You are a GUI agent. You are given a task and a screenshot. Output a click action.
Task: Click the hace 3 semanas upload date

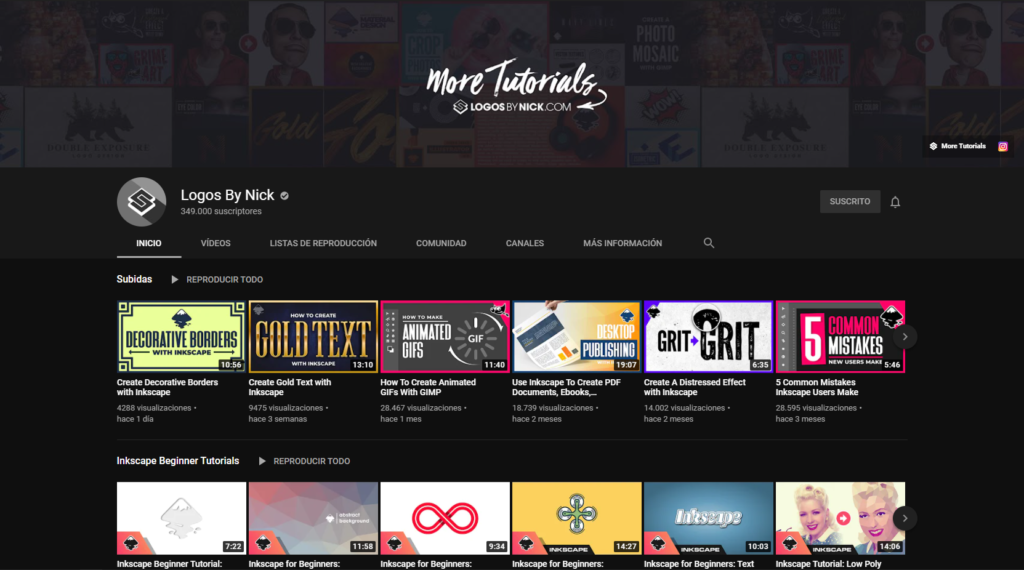pyautogui.click(x=278, y=419)
